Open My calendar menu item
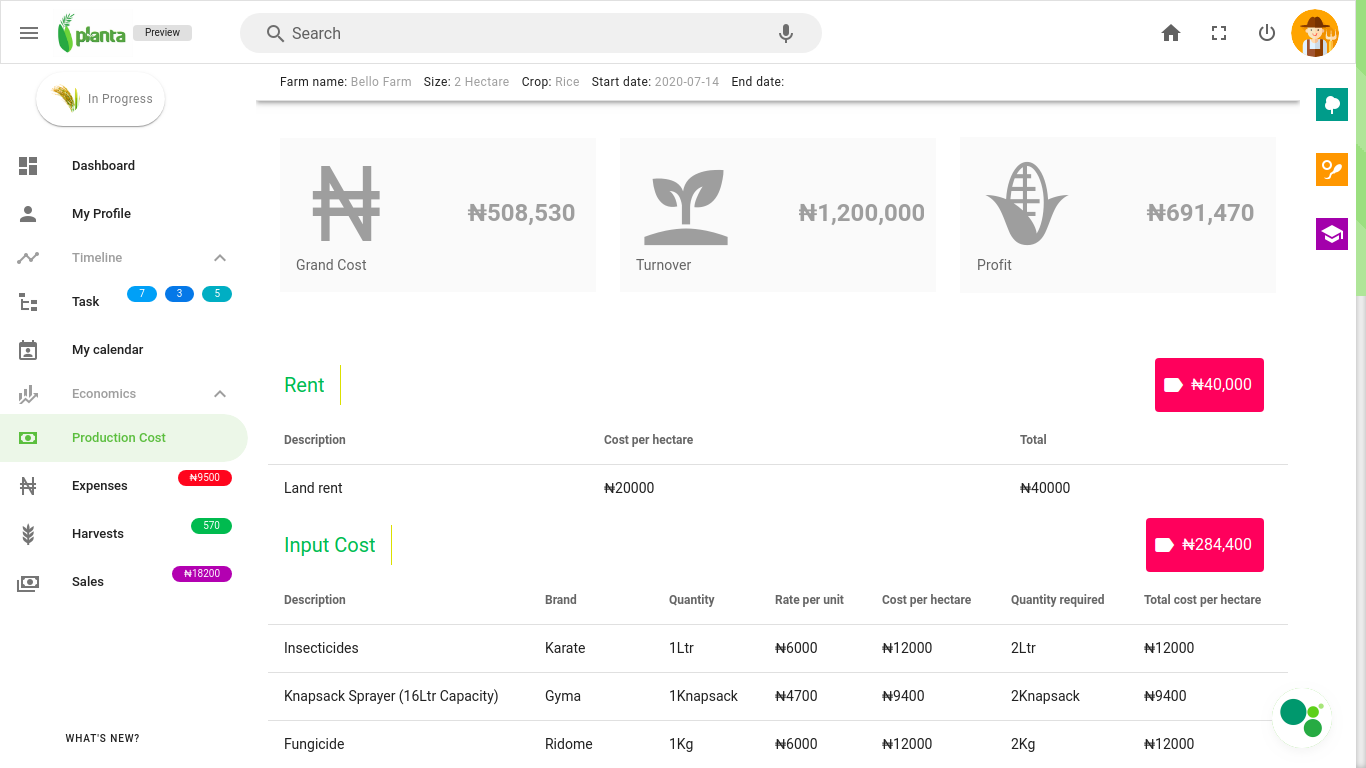 coord(124,350)
